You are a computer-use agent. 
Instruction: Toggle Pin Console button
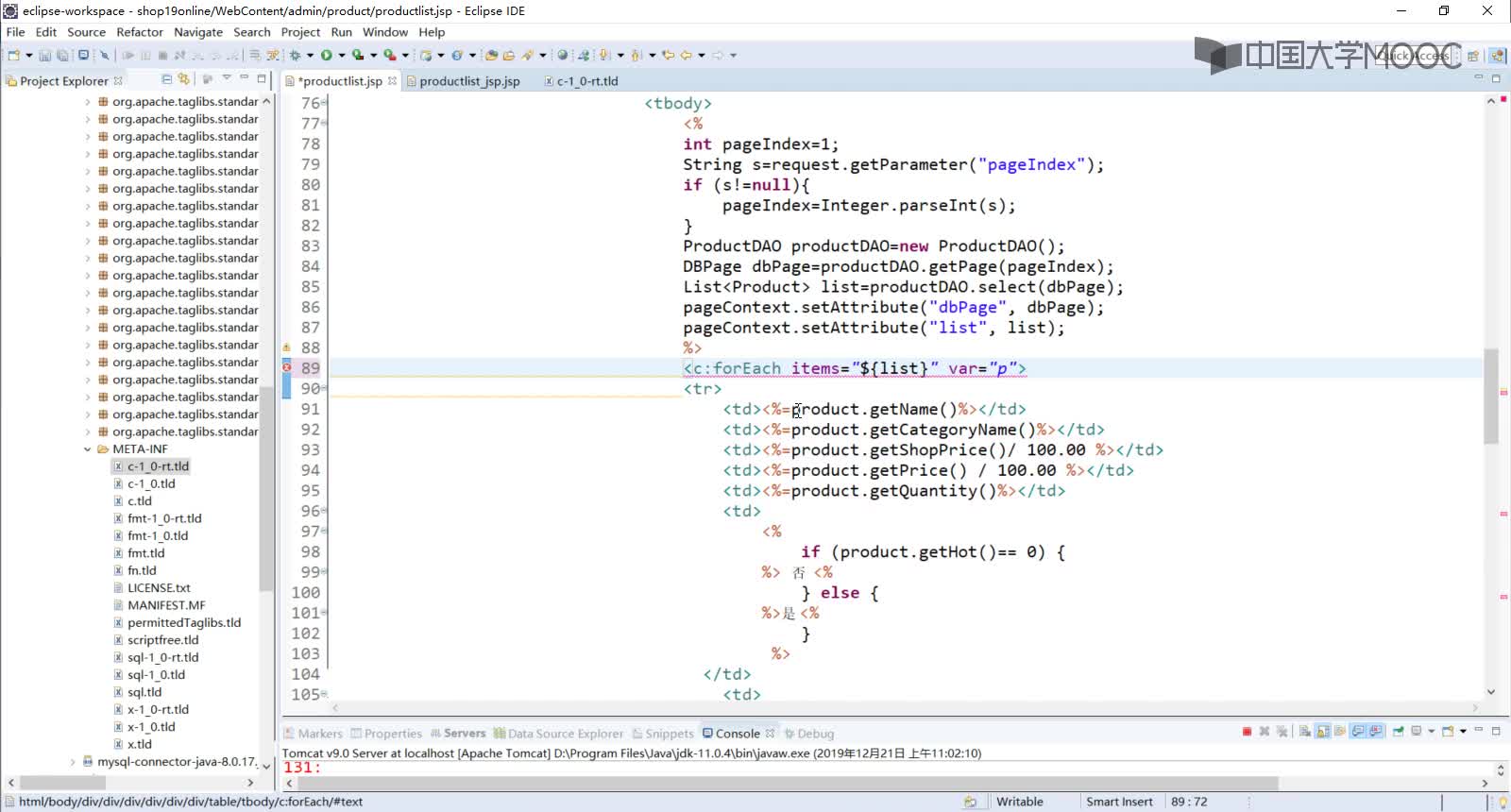click(x=1399, y=732)
